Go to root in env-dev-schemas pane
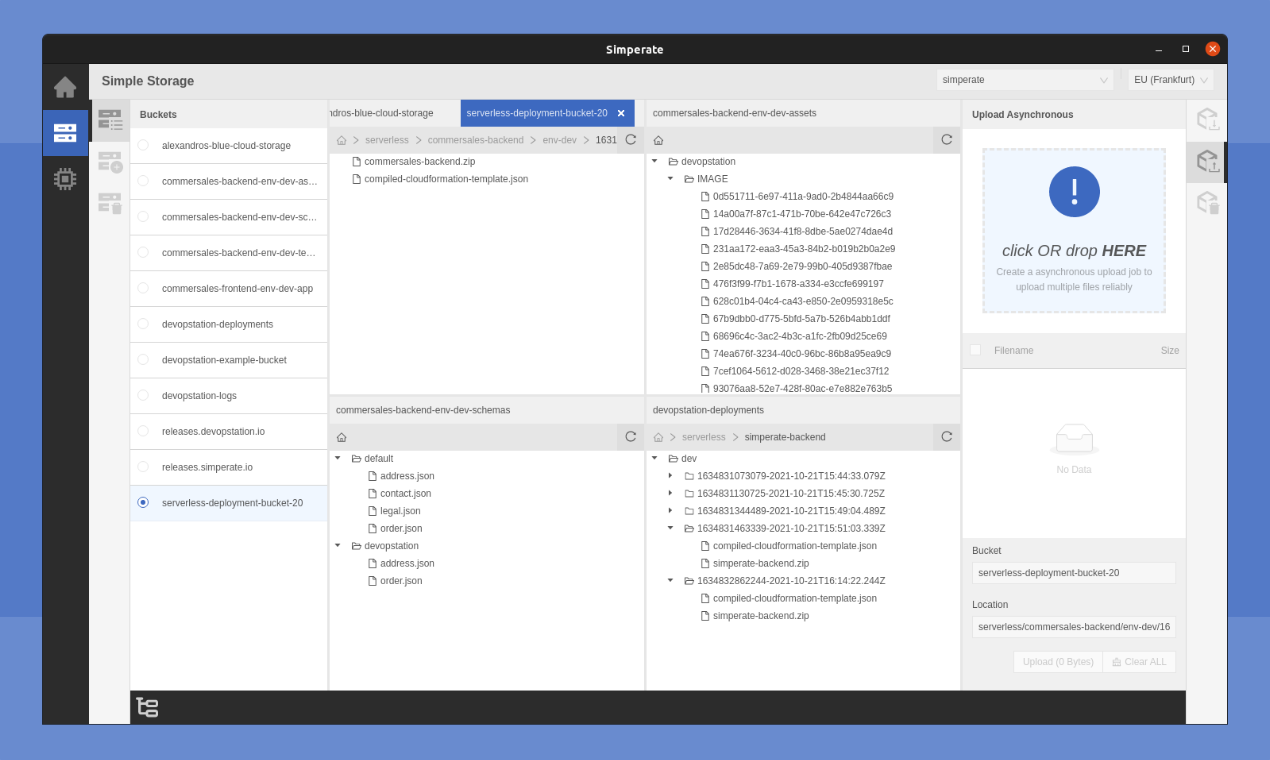This screenshot has width=1270, height=760. coord(341,437)
